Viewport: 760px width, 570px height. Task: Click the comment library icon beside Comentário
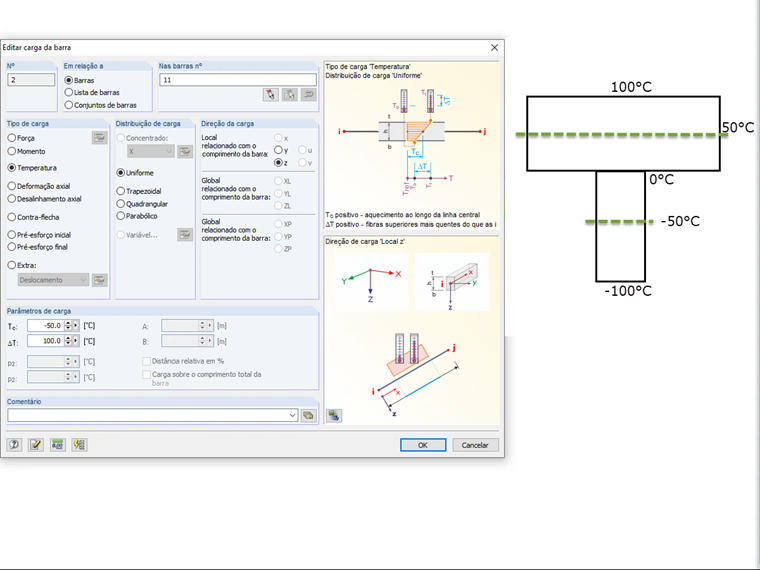pos(308,415)
